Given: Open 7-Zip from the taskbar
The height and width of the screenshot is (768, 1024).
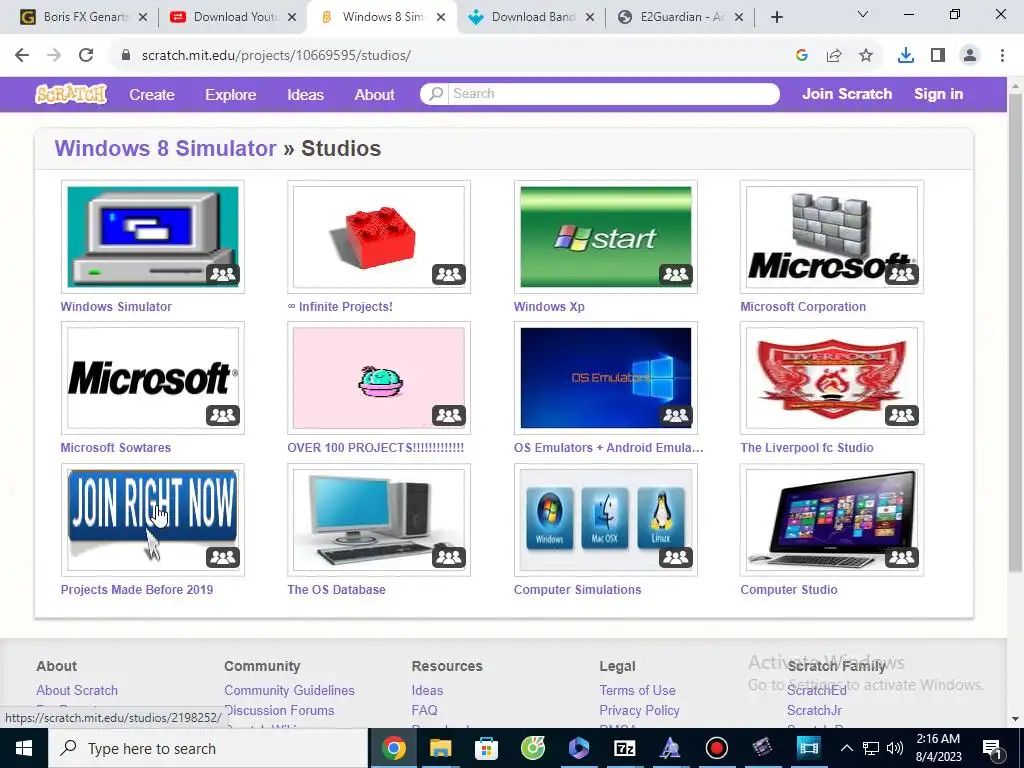Looking at the screenshot, I should coord(624,748).
